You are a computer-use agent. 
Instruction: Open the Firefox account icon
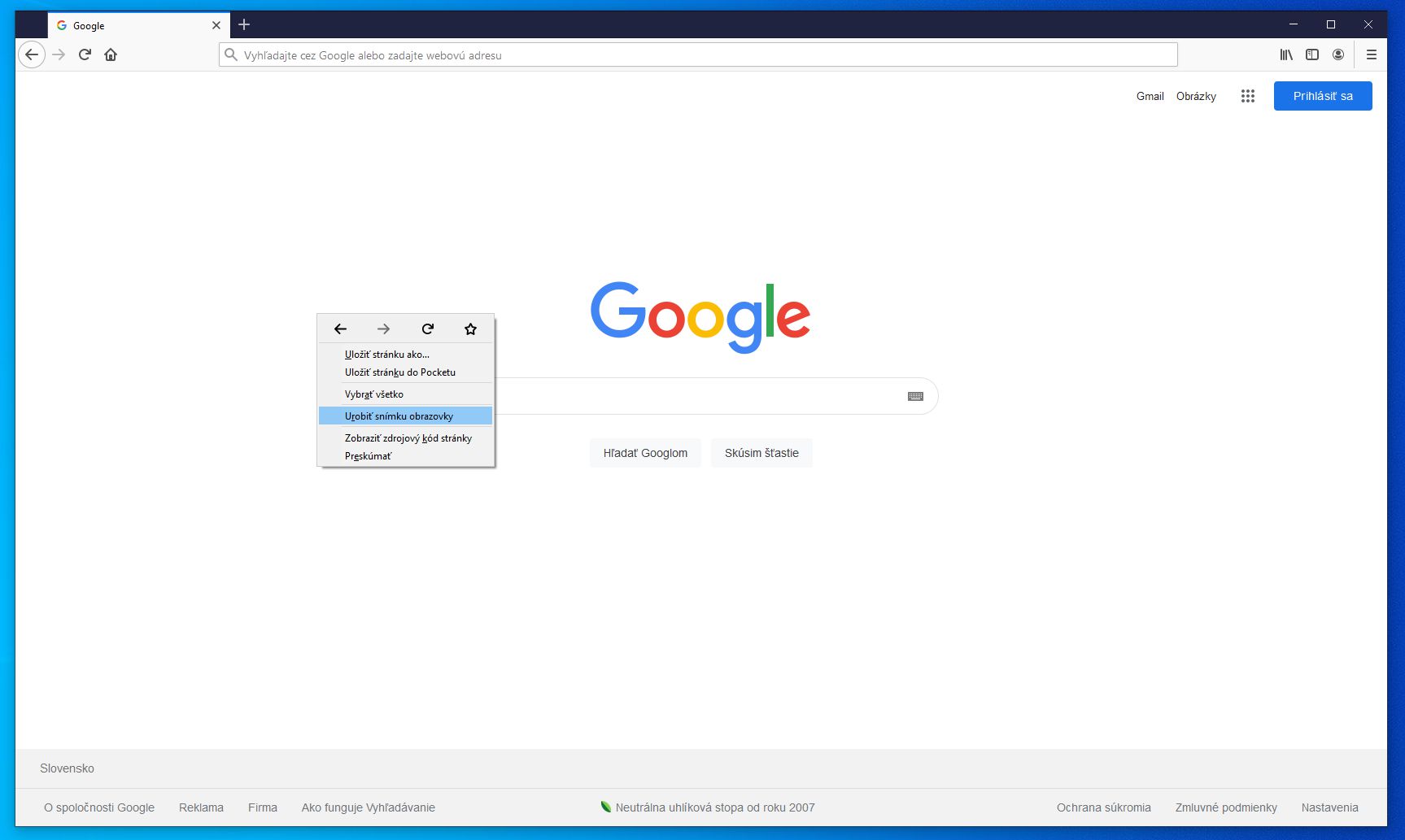pyautogui.click(x=1338, y=54)
